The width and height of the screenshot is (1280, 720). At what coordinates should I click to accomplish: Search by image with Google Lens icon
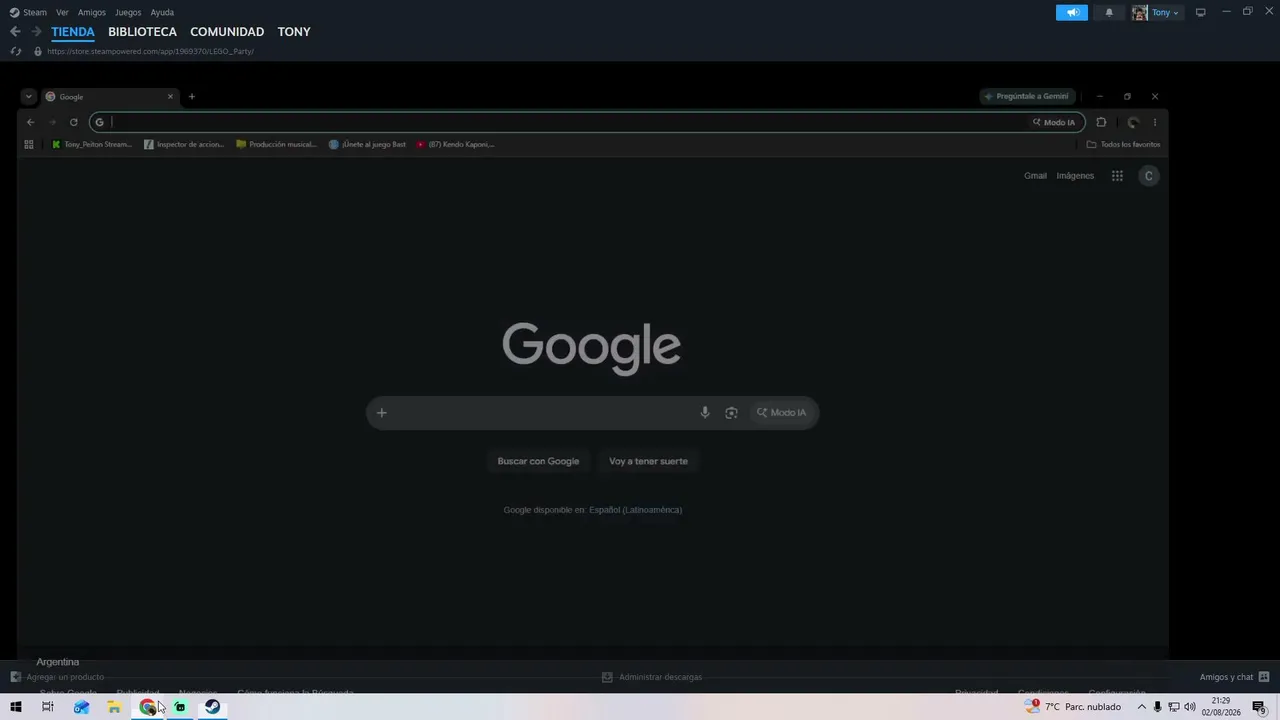coord(731,413)
